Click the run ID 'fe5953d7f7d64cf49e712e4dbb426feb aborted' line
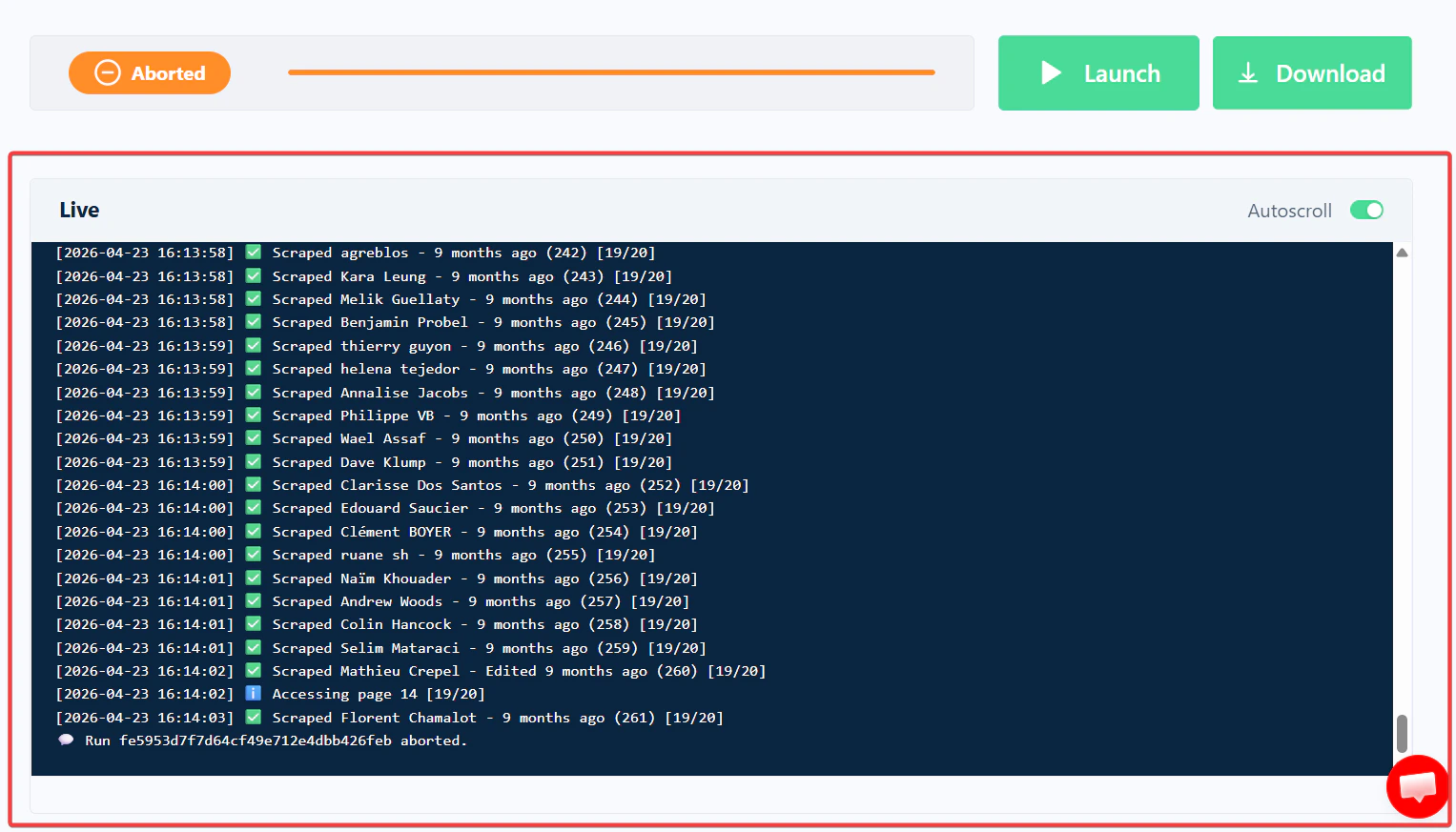1456x832 pixels. coord(276,741)
